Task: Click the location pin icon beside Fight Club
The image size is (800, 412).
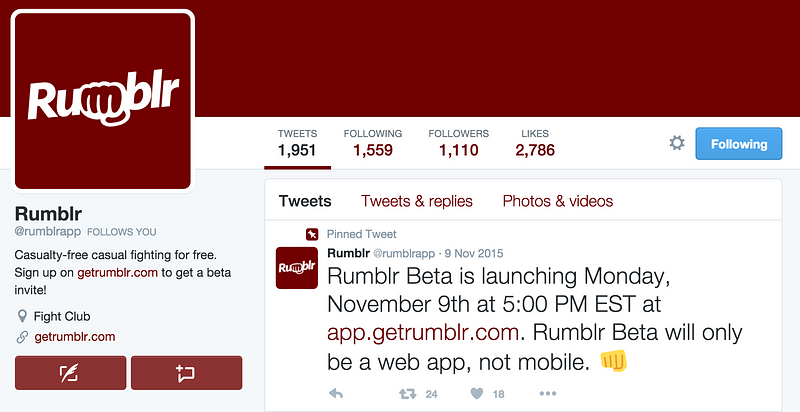Action: tap(22, 317)
